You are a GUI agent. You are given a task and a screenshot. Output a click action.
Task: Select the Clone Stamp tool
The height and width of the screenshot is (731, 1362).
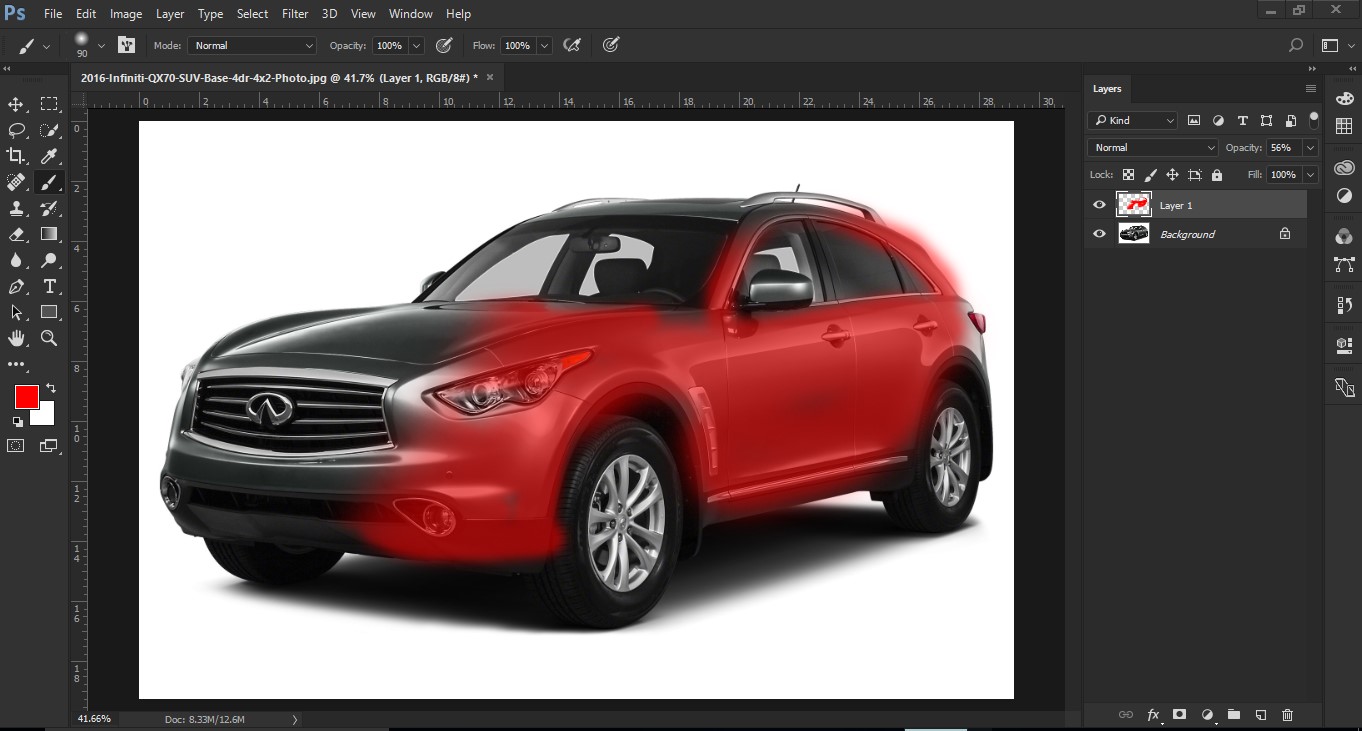coord(16,208)
